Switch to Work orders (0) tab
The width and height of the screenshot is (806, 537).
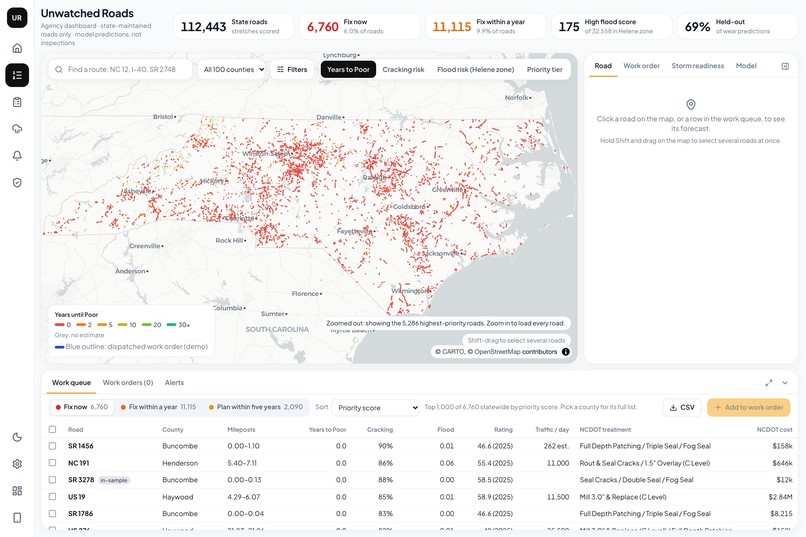128,383
